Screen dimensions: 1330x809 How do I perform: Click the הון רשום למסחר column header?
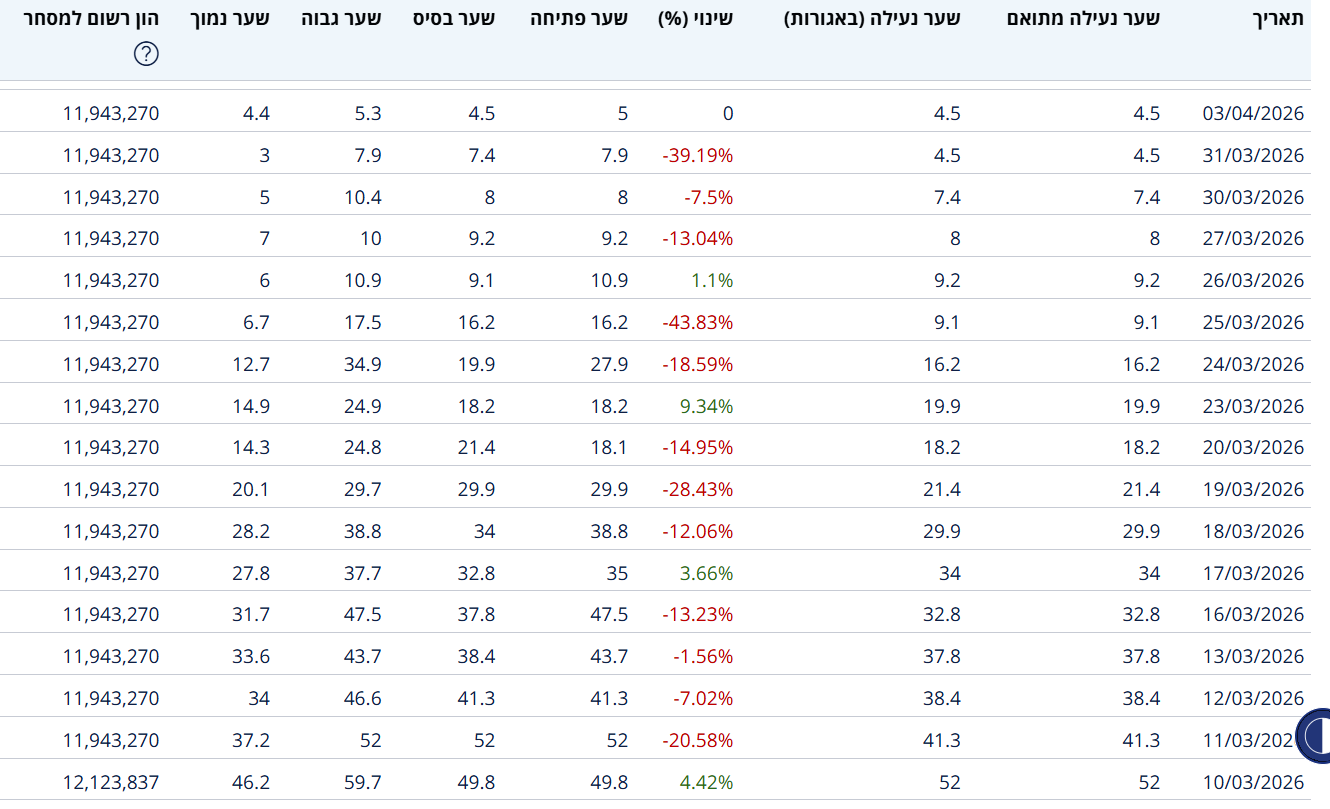(x=91, y=17)
